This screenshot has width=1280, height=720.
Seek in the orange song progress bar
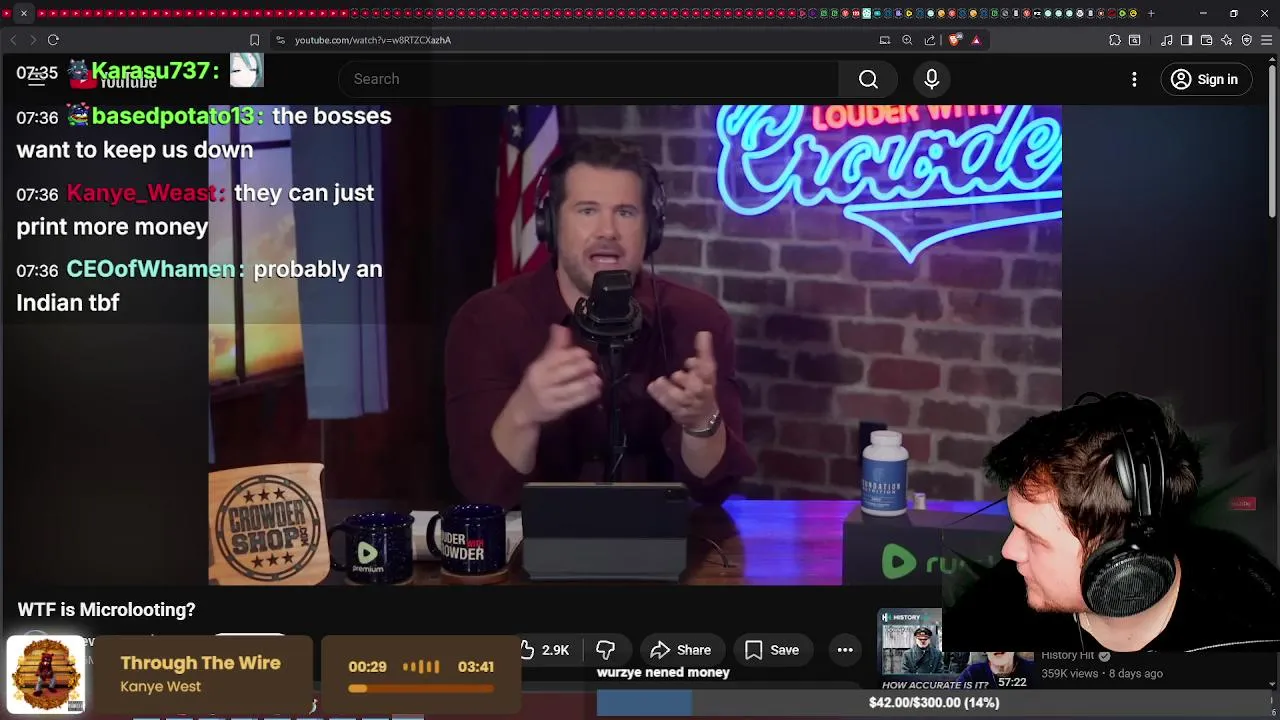coord(421,688)
